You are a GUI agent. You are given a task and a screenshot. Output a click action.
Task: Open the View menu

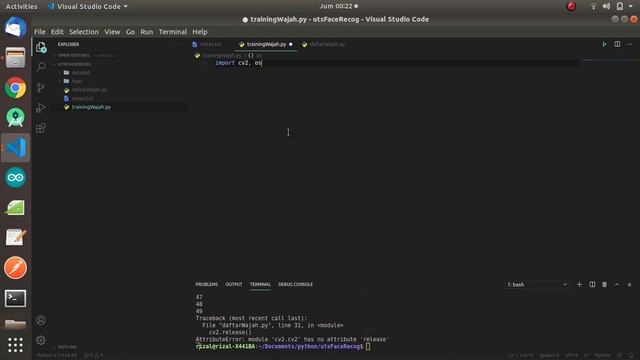pos(112,32)
